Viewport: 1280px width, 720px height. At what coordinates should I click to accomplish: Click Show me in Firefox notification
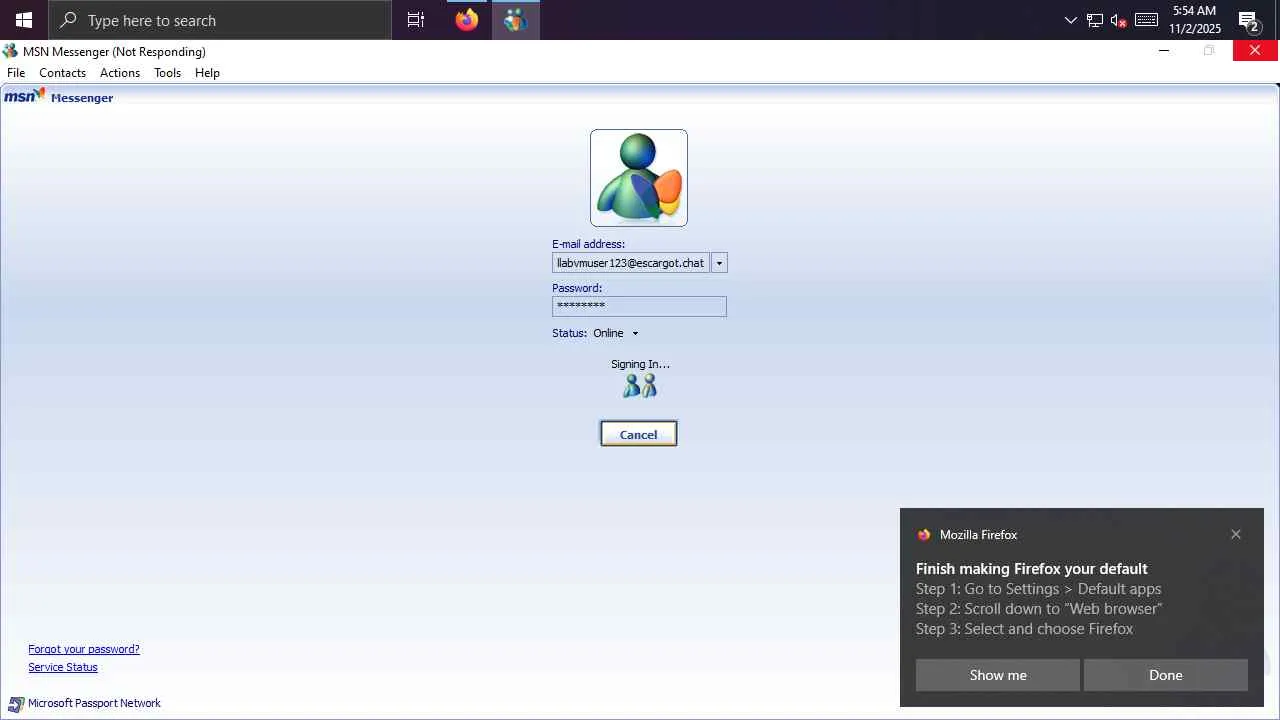[998, 675]
